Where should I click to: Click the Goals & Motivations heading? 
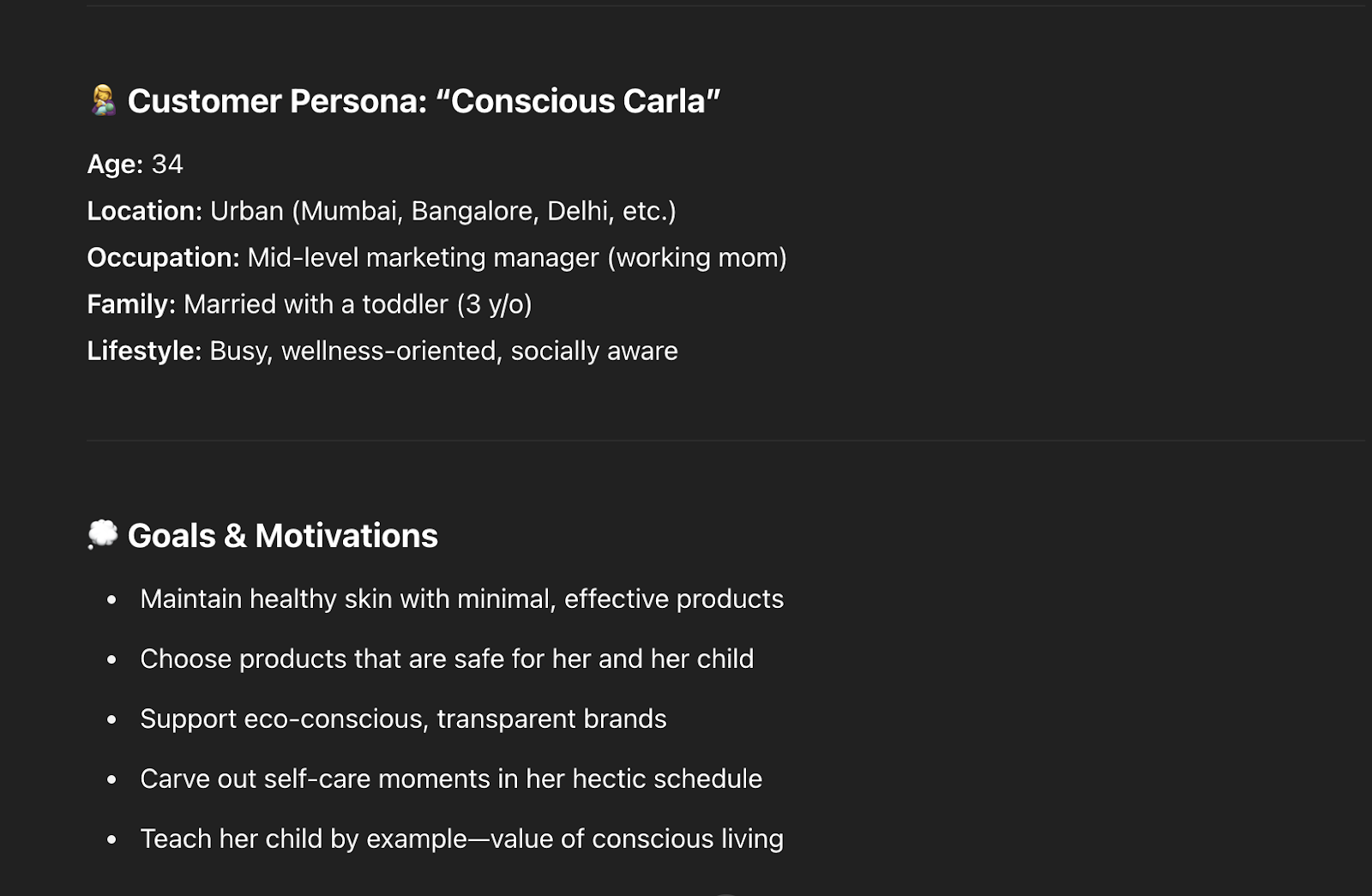coord(282,536)
